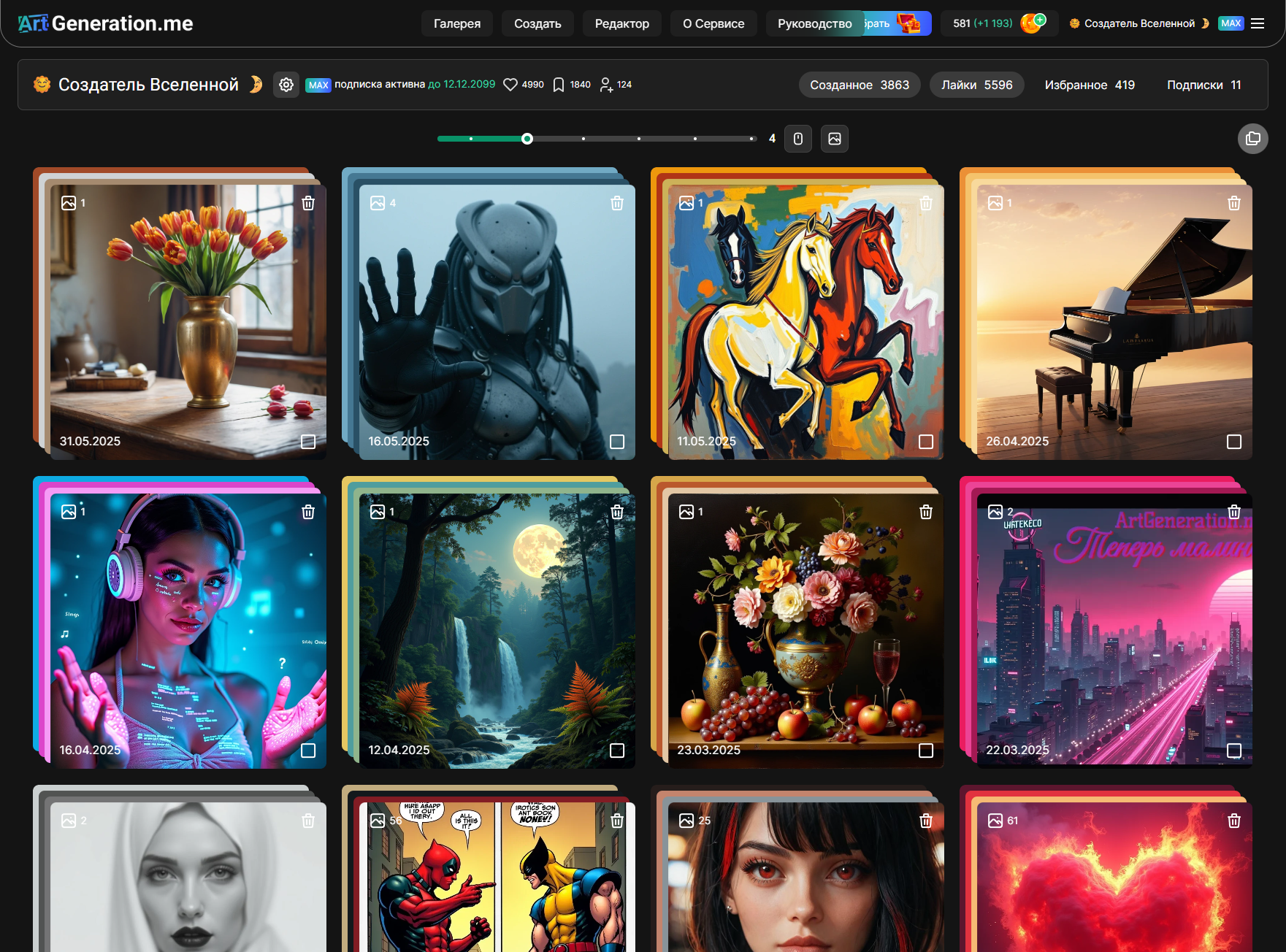This screenshot has height=952, width=1286.
Task: Click the grid size slider handle
Action: pyautogui.click(x=527, y=139)
